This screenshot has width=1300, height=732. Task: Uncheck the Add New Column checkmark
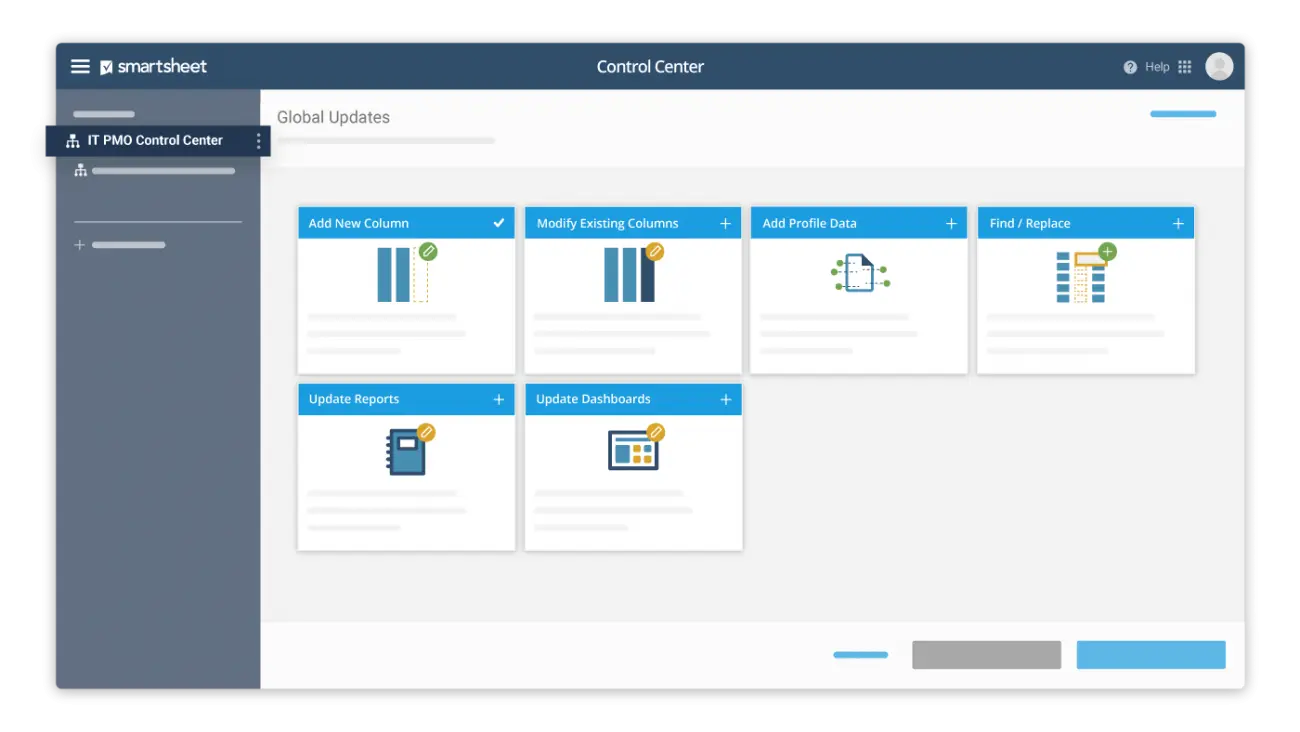click(x=499, y=223)
